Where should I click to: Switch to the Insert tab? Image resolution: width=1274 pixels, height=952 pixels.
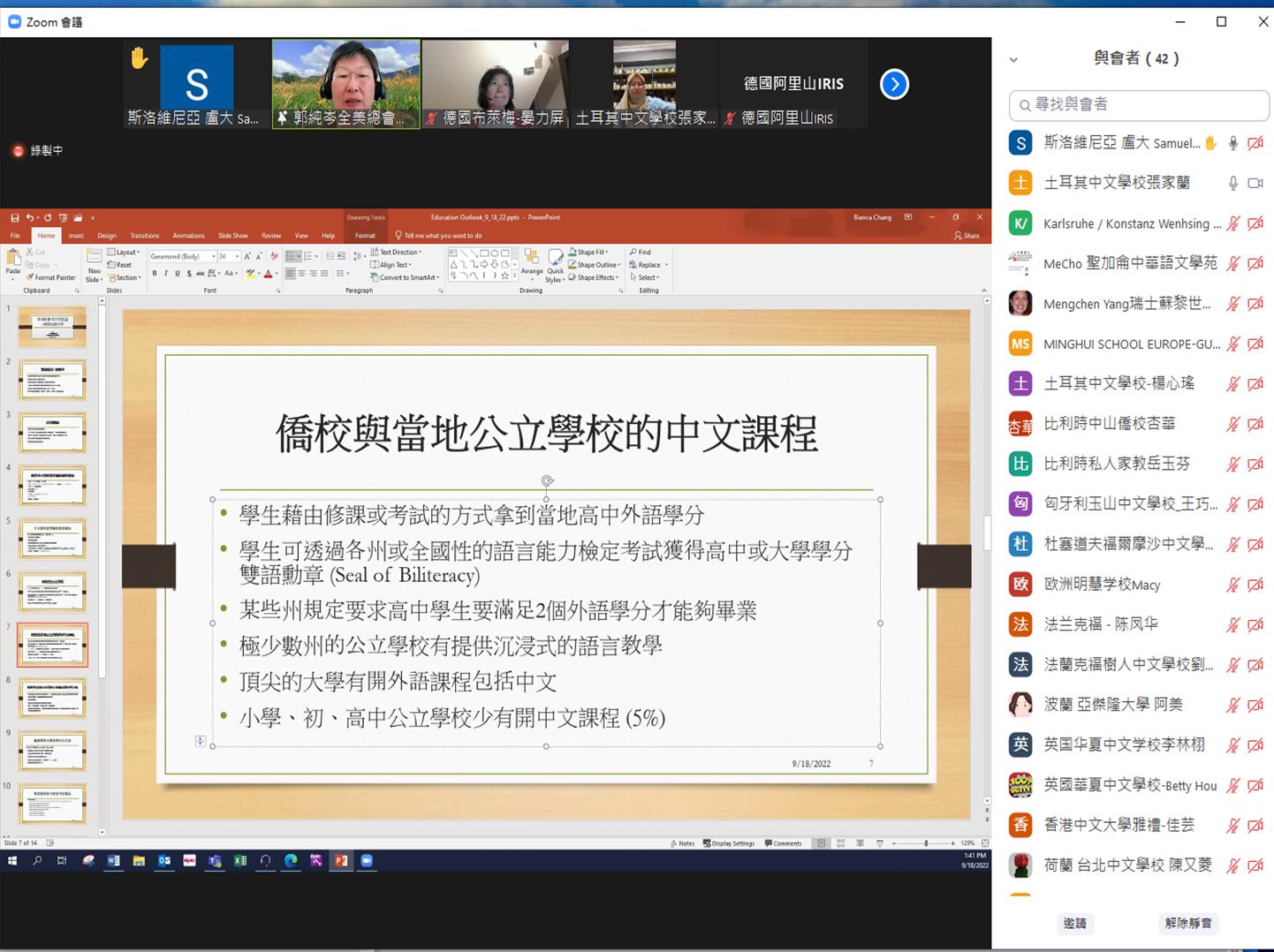[76, 236]
